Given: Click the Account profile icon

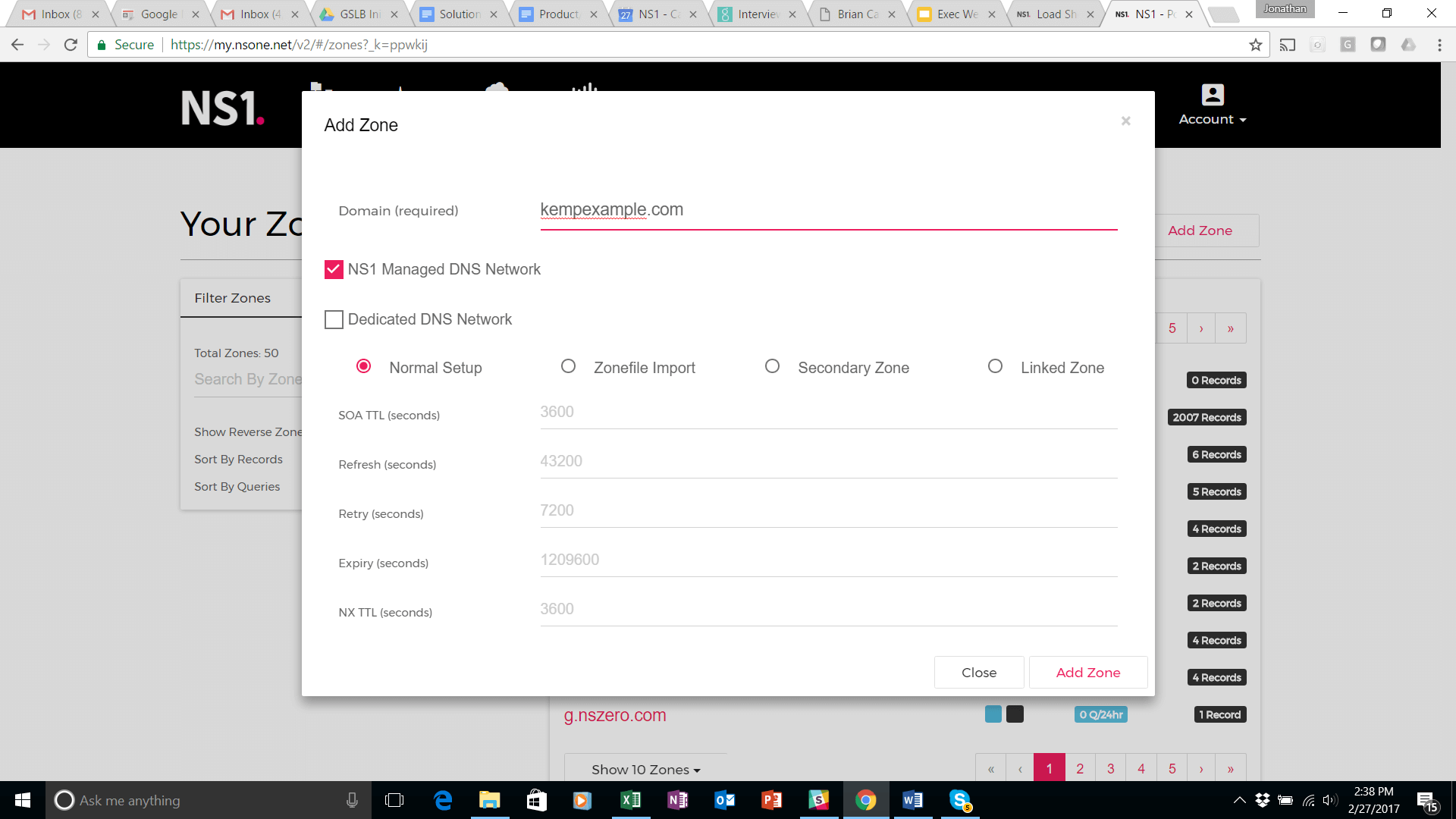Looking at the screenshot, I should [x=1212, y=95].
